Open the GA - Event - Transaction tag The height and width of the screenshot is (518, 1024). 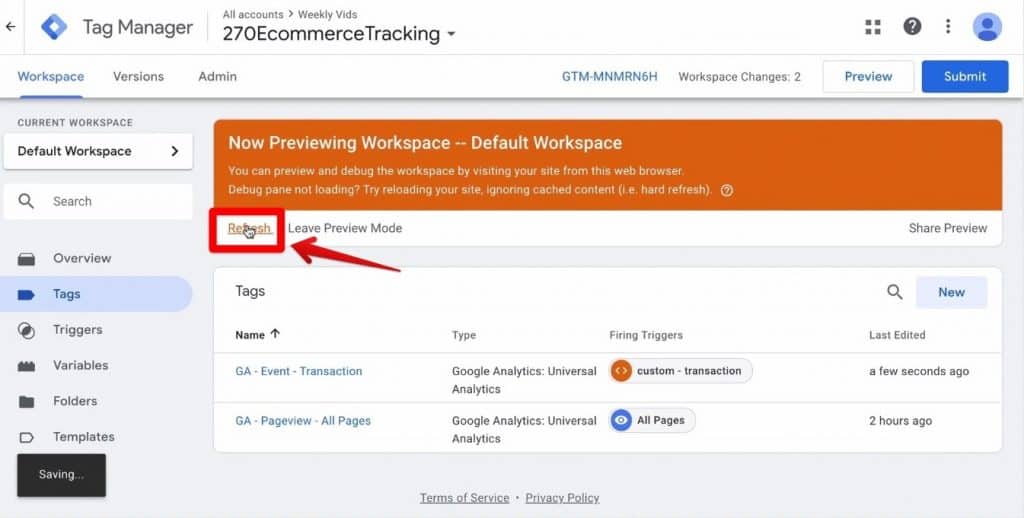[x=298, y=371]
